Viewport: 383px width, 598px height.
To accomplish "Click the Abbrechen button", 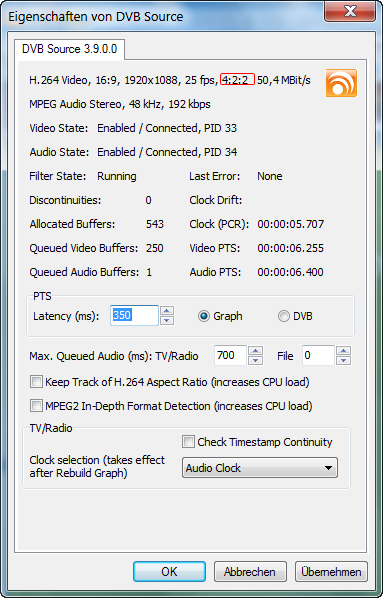I will click(x=250, y=572).
